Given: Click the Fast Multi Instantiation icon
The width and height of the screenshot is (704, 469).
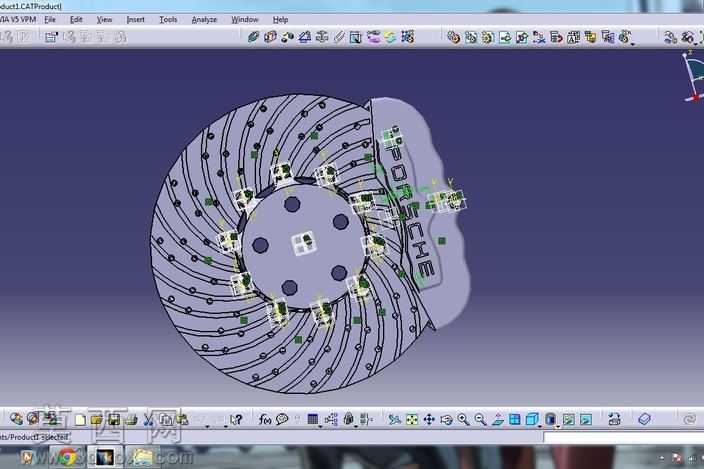Looking at the screenshot, I should [624, 37].
